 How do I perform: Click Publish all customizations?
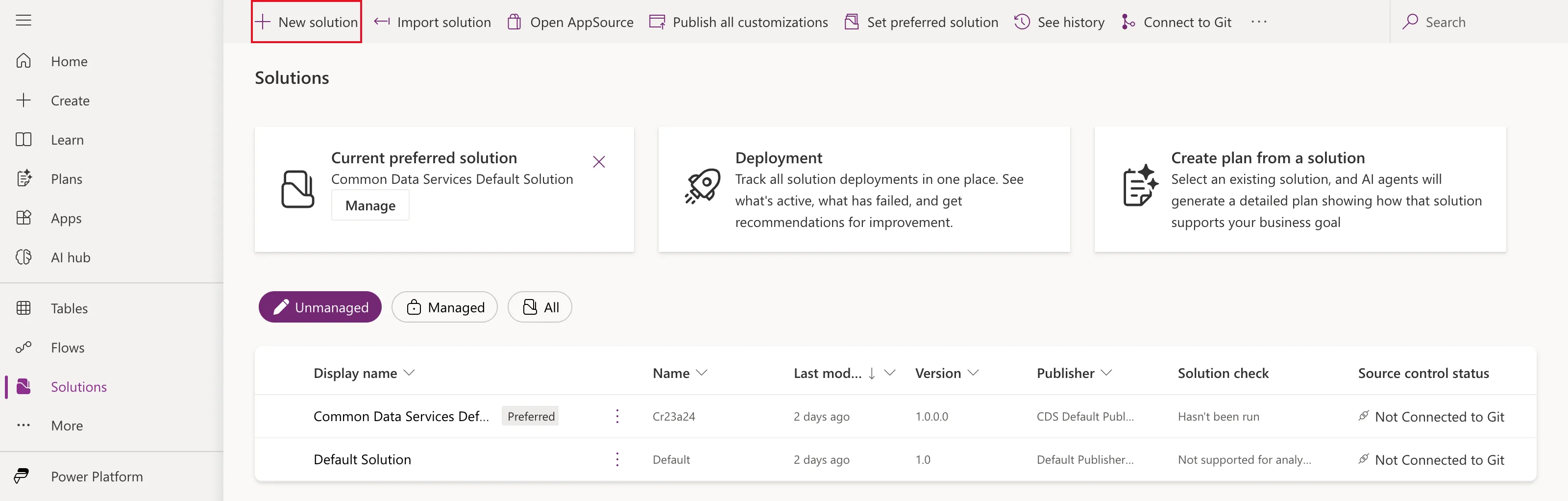click(738, 22)
